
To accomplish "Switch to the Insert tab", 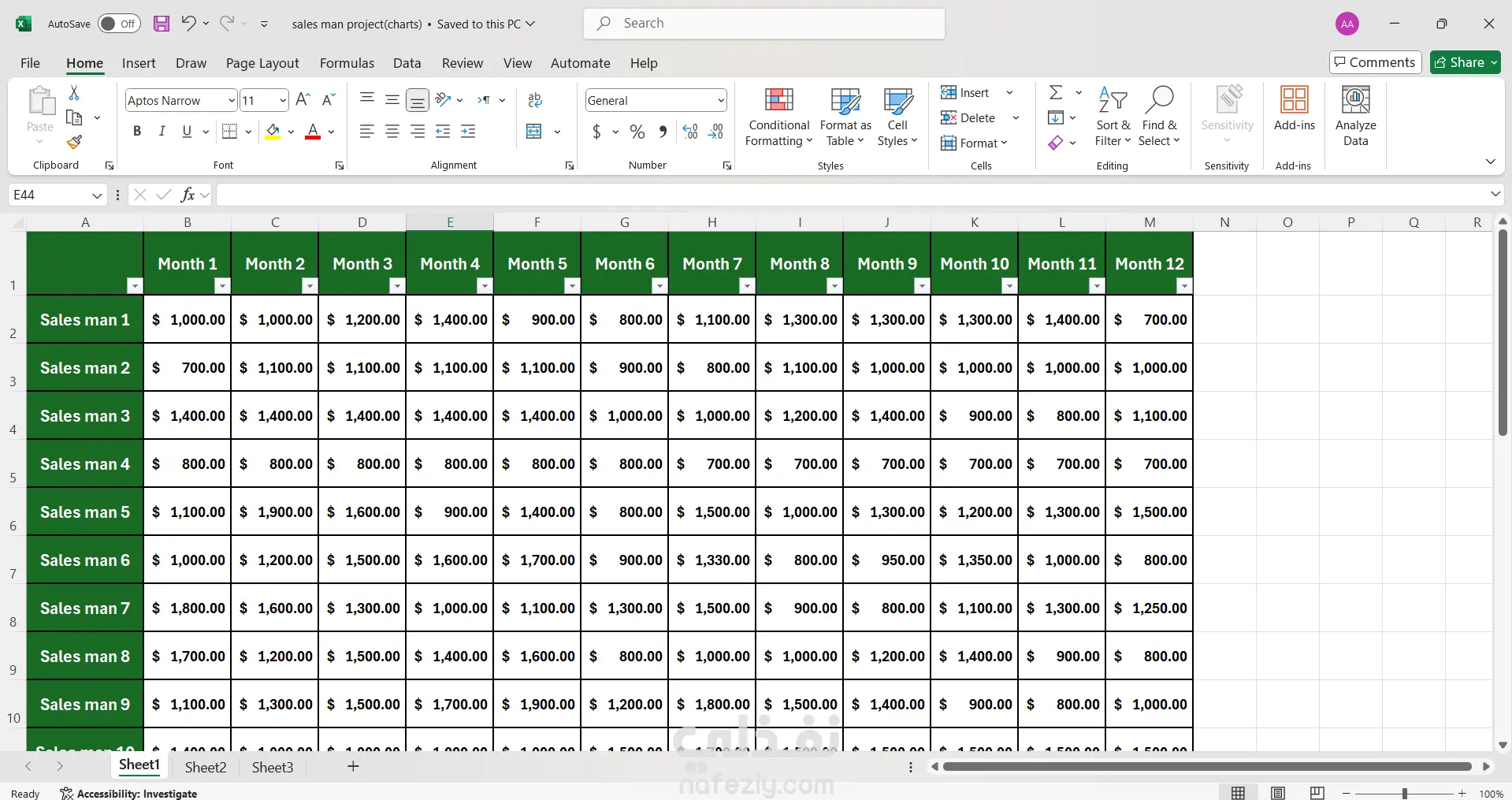I will (x=139, y=63).
